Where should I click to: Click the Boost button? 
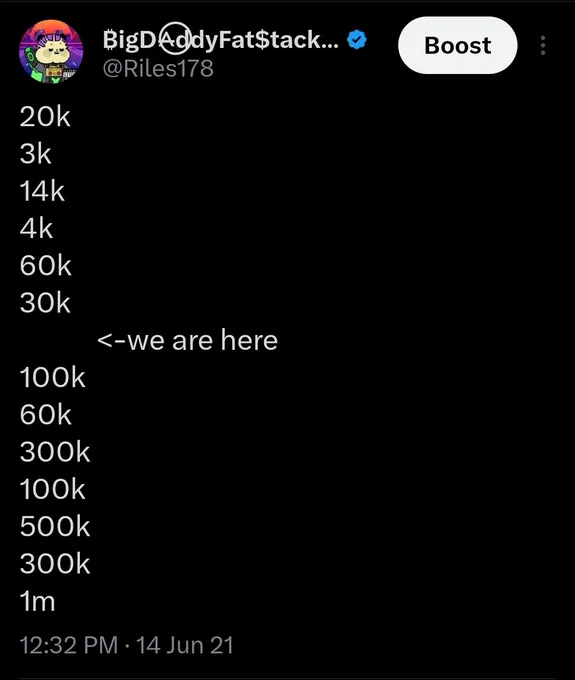coord(457,45)
